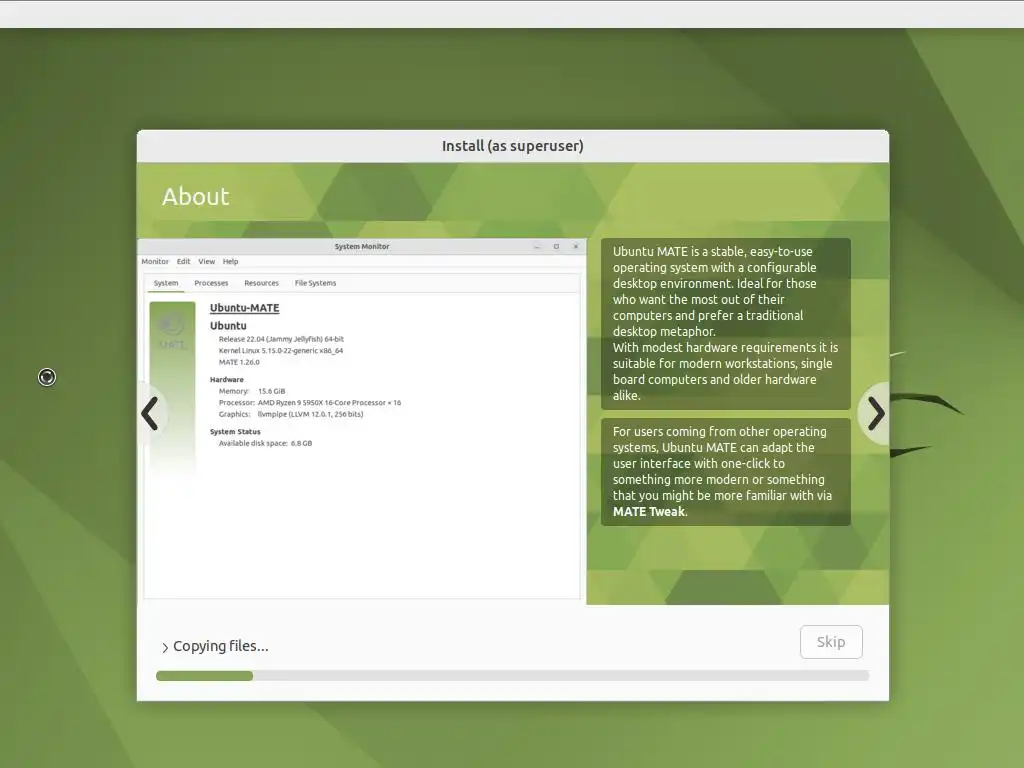Click the Skip button

[831, 642]
